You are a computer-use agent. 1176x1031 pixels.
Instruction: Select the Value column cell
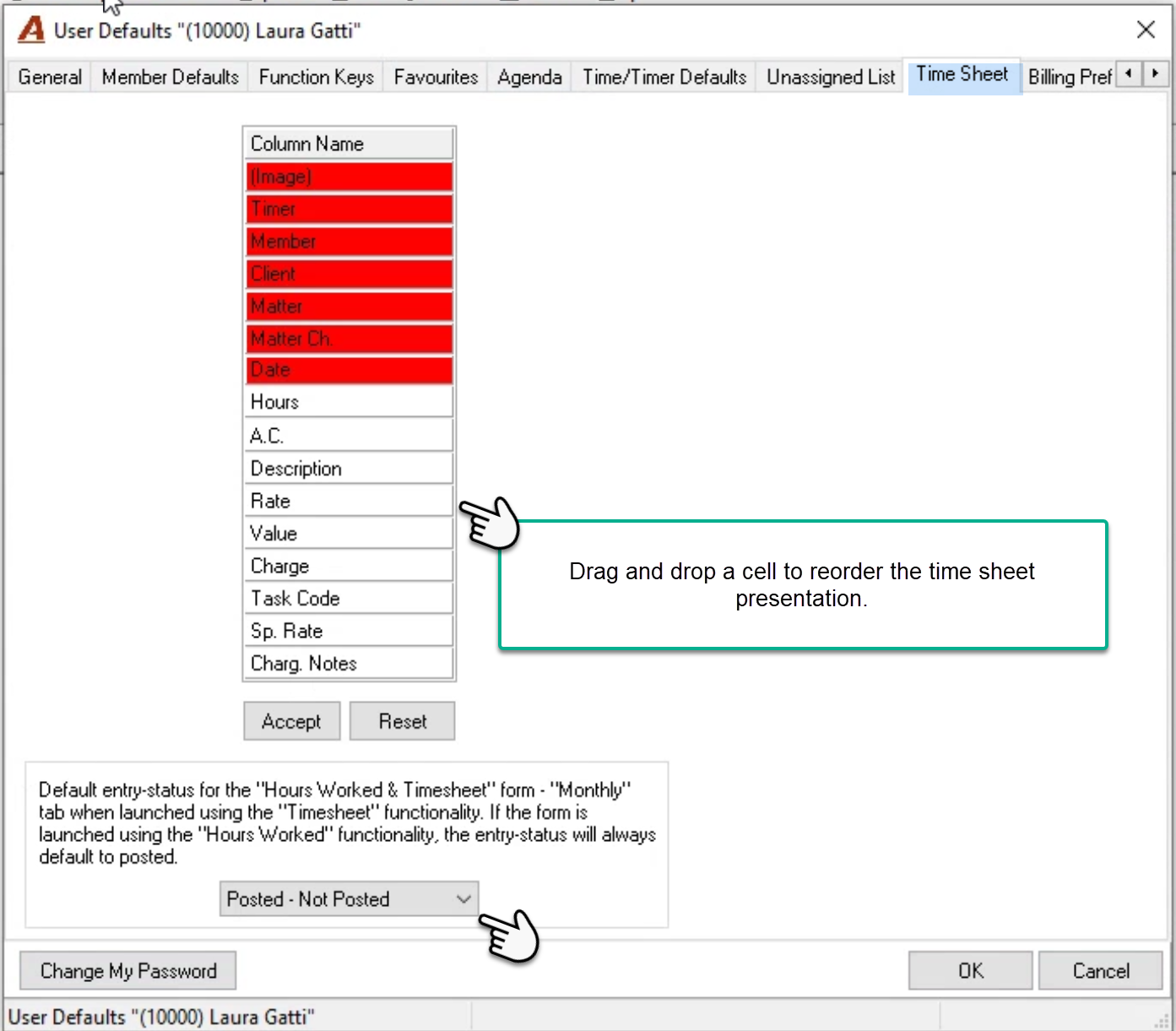point(350,534)
